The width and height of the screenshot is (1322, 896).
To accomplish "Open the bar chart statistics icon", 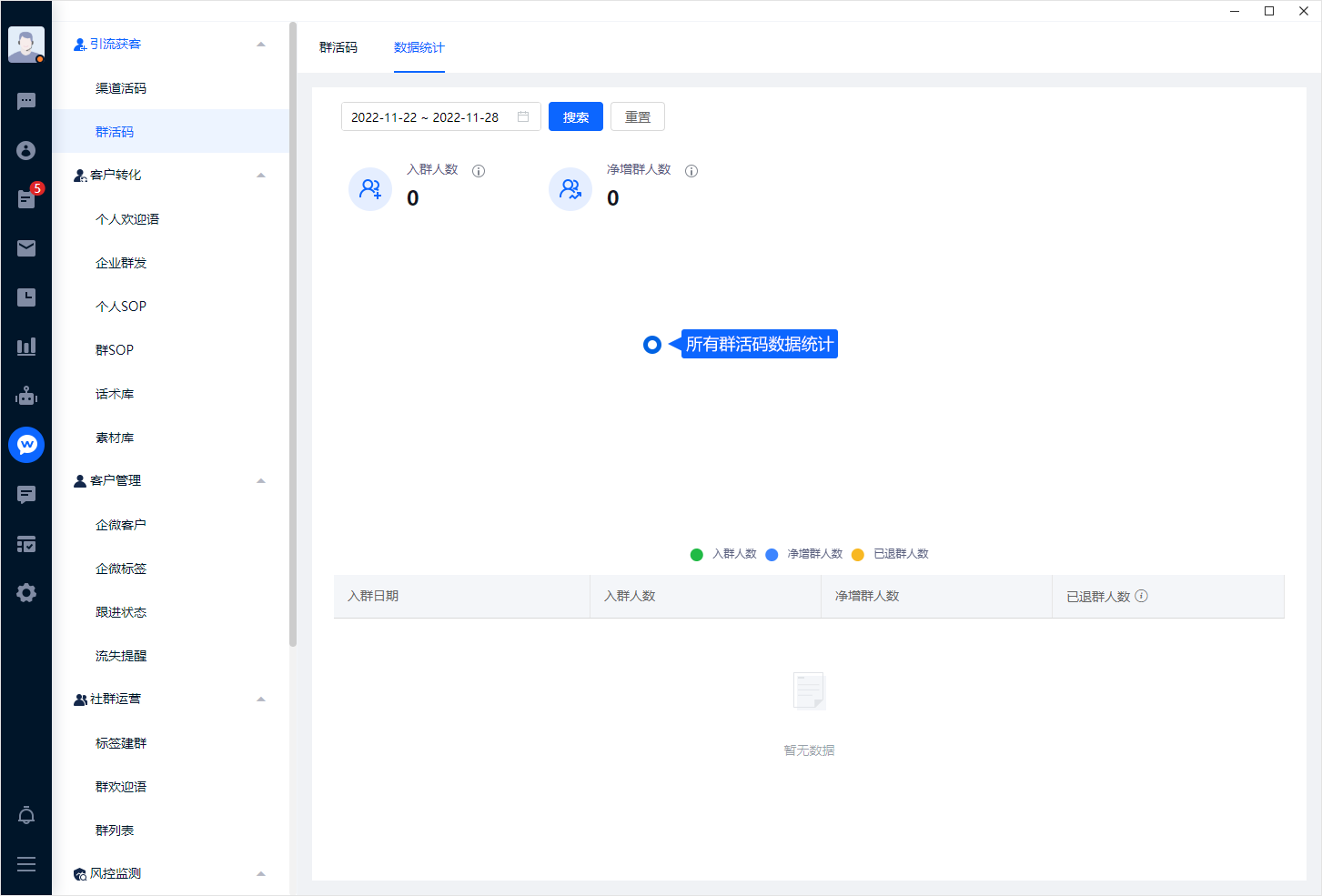I will click(x=26, y=347).
